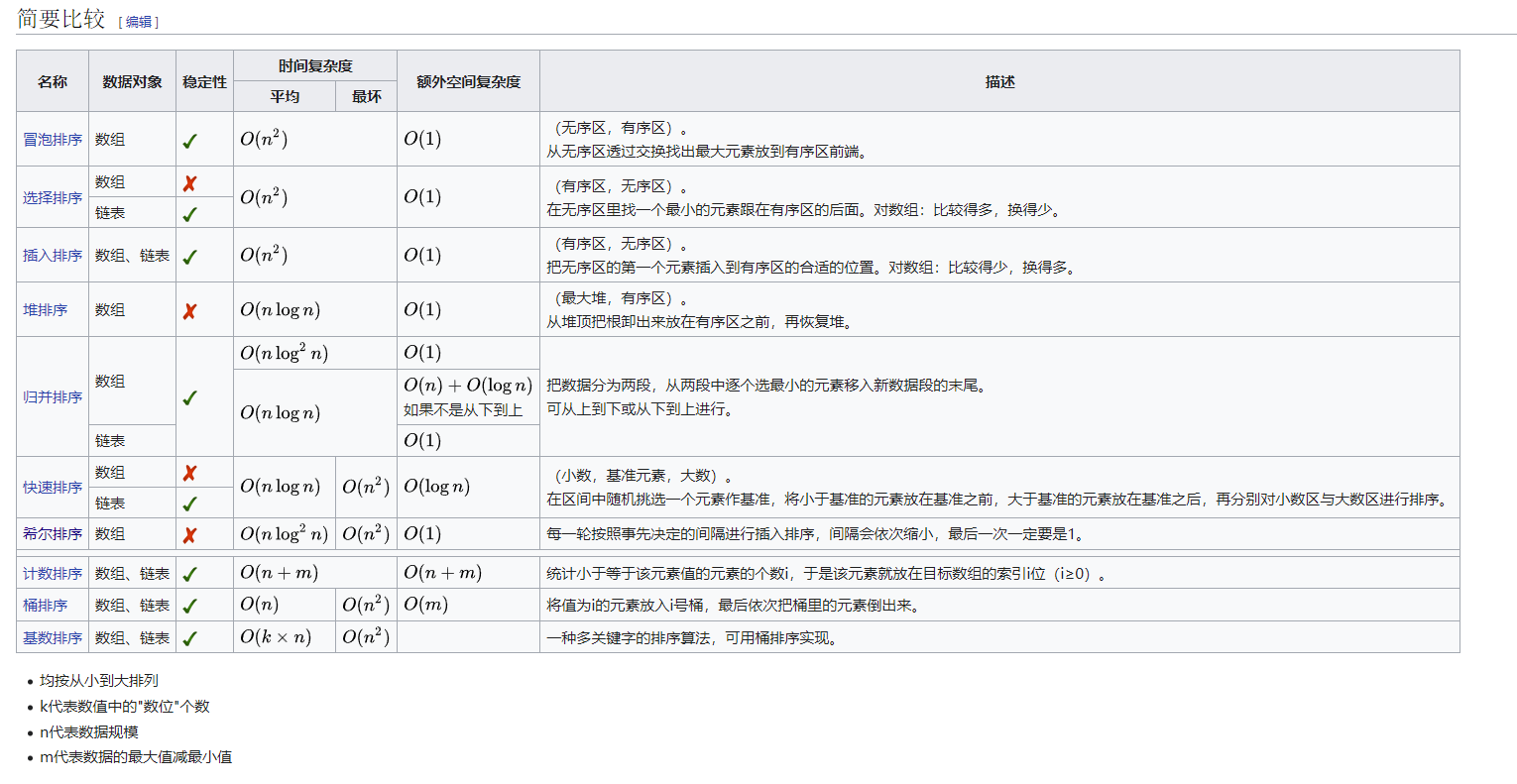
Task: Click the bullet 均按从小到大排列
Action: [99, 681]
